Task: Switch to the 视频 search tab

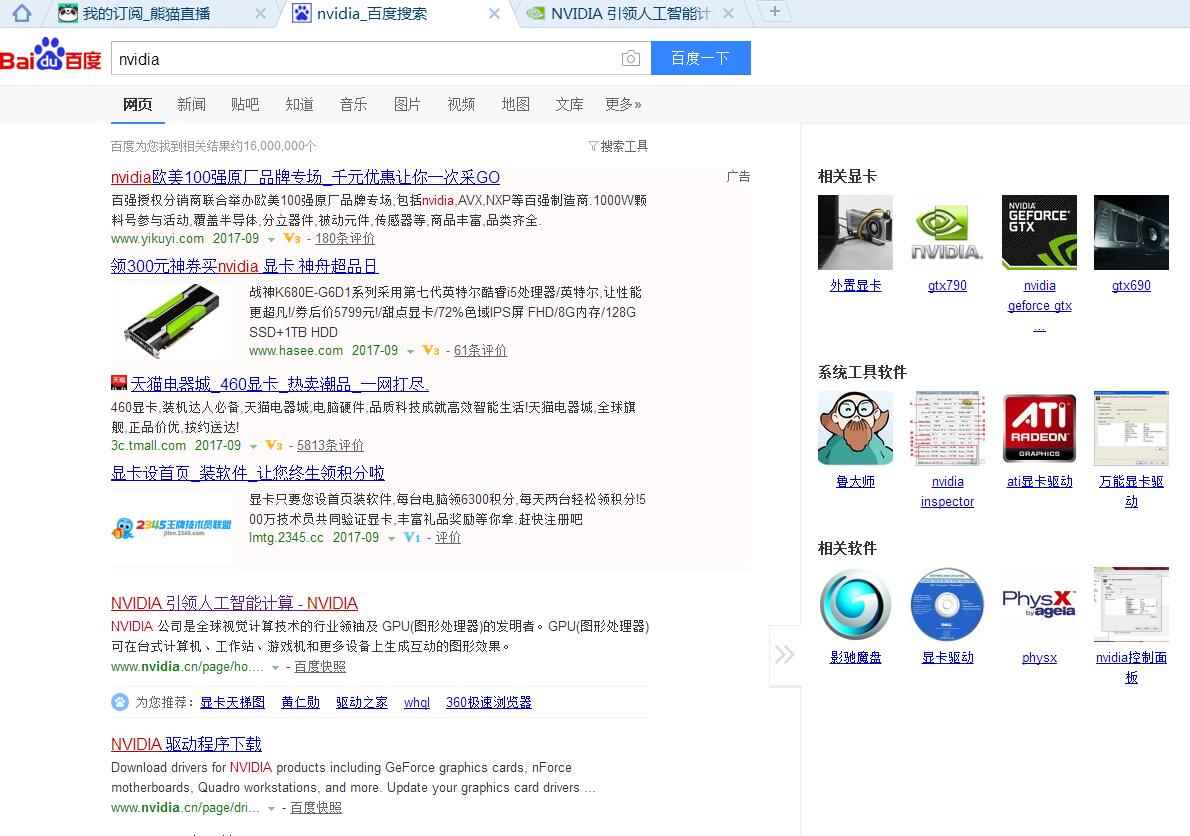Action: (461, 104)
